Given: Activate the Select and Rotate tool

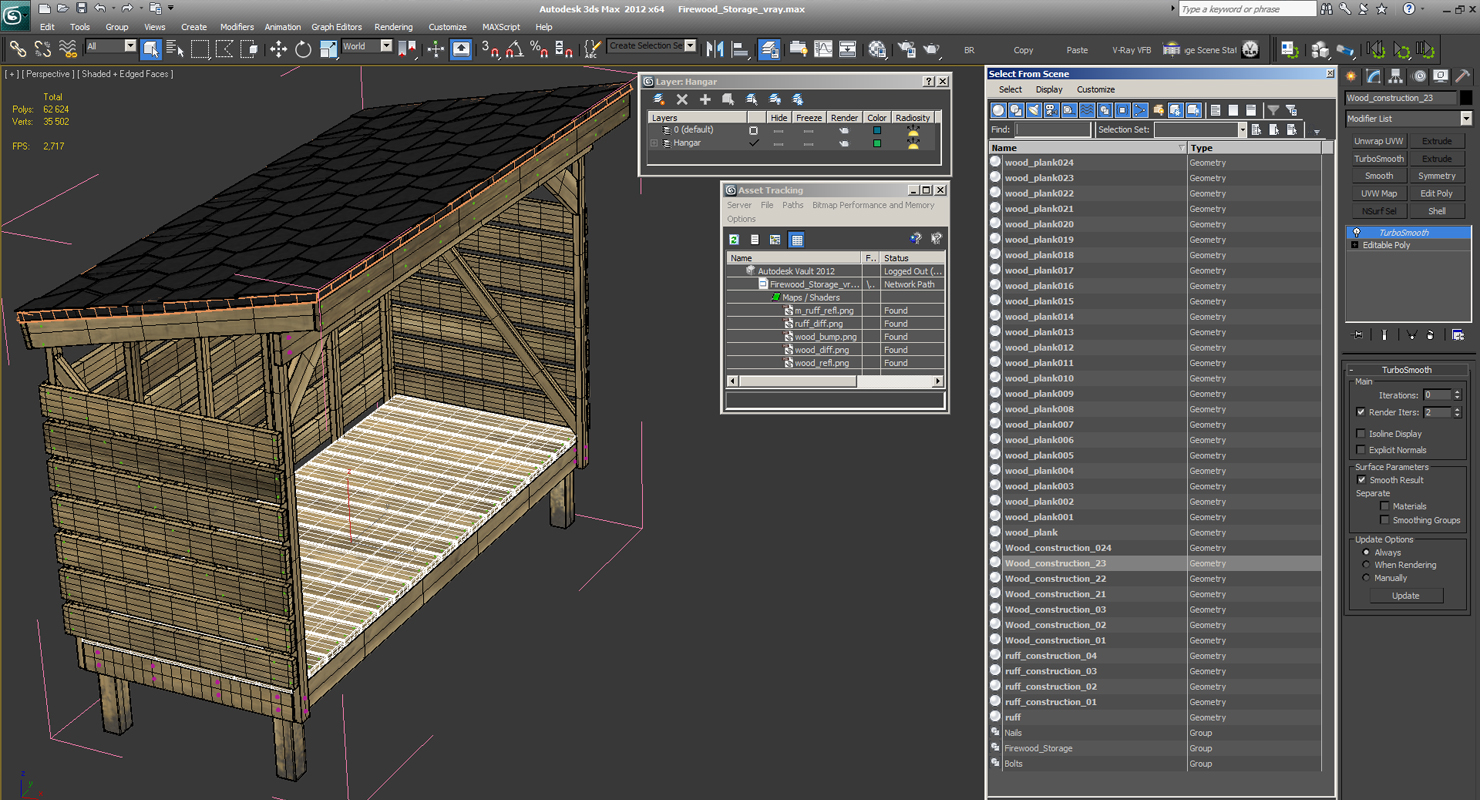Looking at the screenshot, I should tap(303, 48).
